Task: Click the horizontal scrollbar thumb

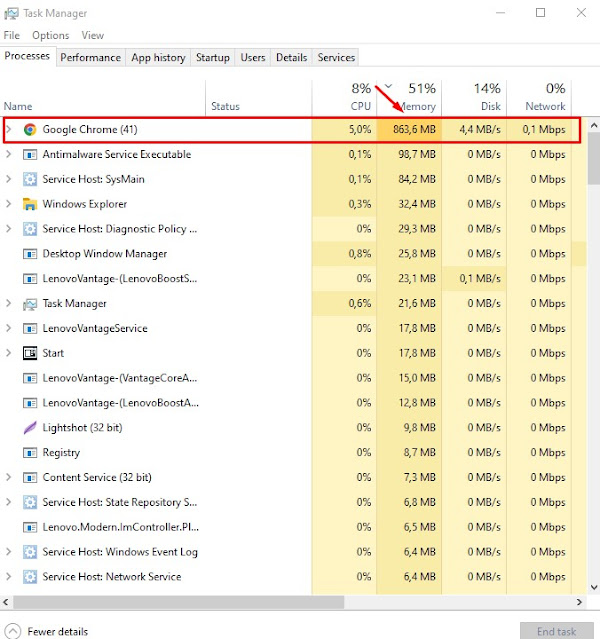Action: [179, 602]
